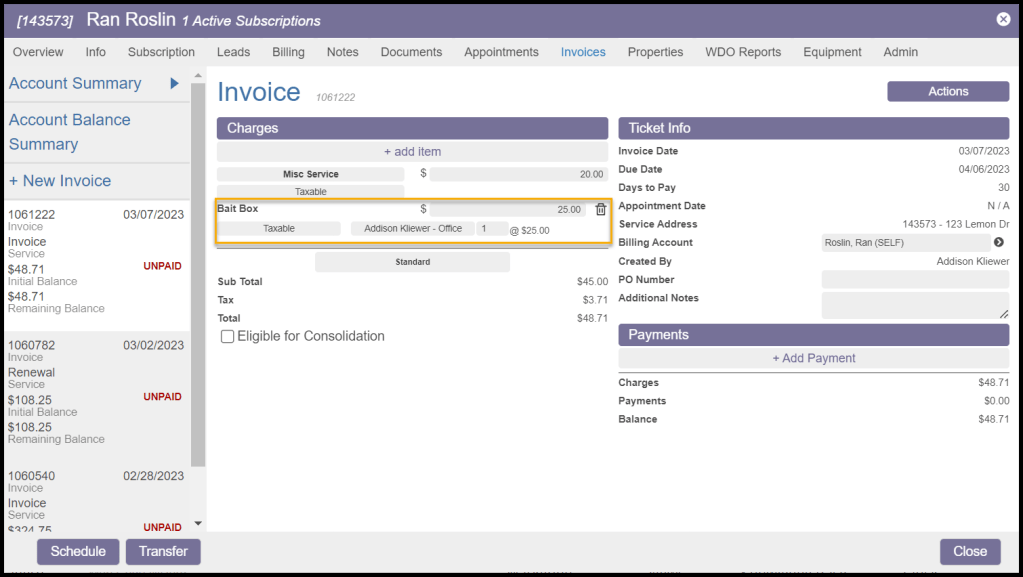Toggle Taxable on Misc Service
This screenshot has height=577, width=1023.
[310, 191]
